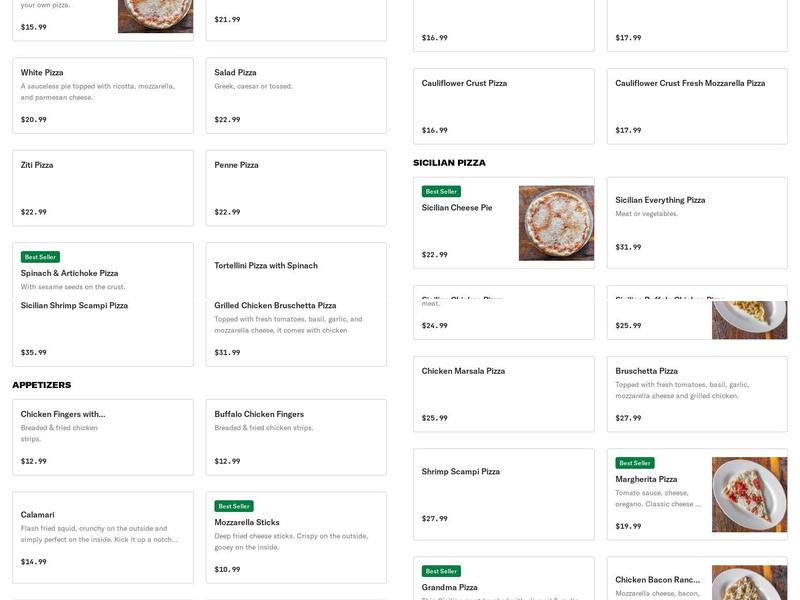The image size is (800, 600).
Task: Open the Sicilian Everything Pizza card
Action: [697, 223]
